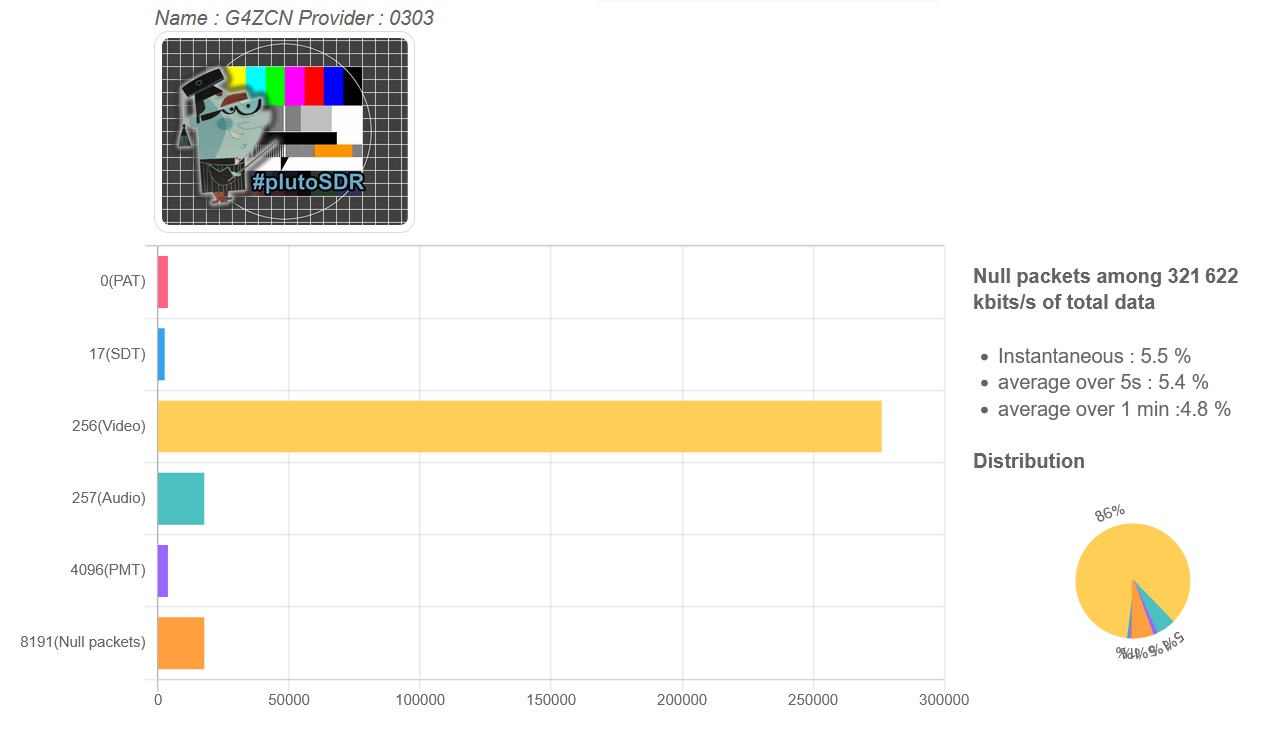Click the teal 257(Audio) bar
The width and height of the screenshot is (1270, 736).
point(181,498)
